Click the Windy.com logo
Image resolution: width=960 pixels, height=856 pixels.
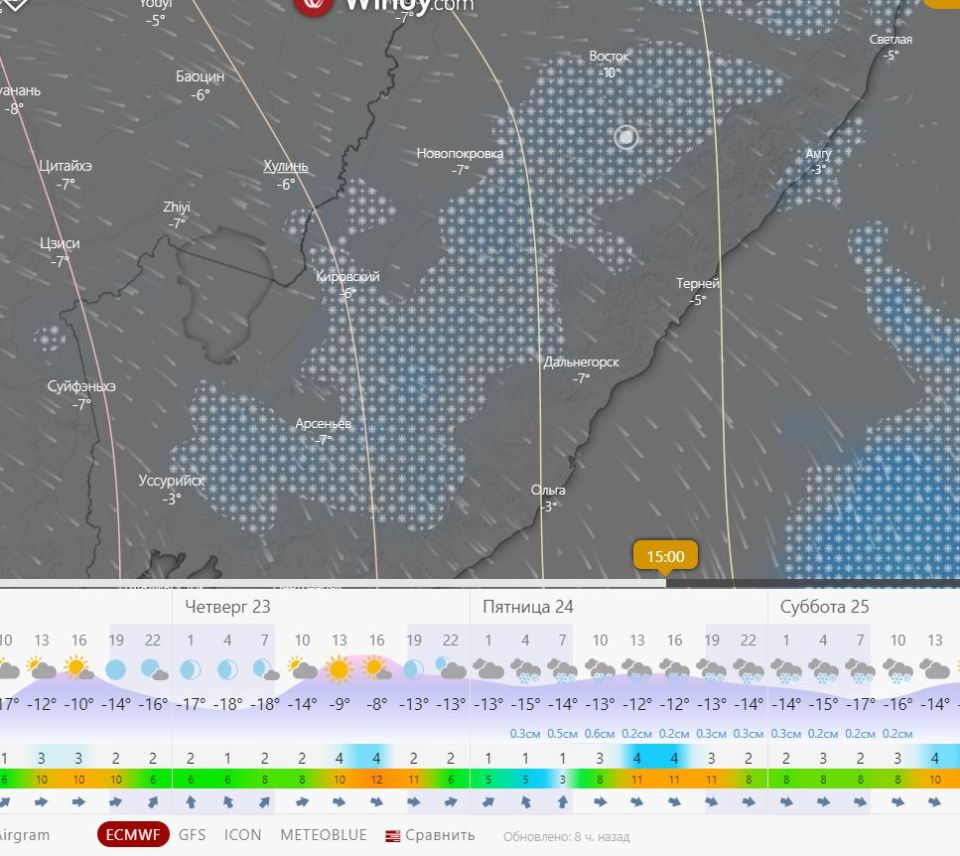tap(384, 6)
